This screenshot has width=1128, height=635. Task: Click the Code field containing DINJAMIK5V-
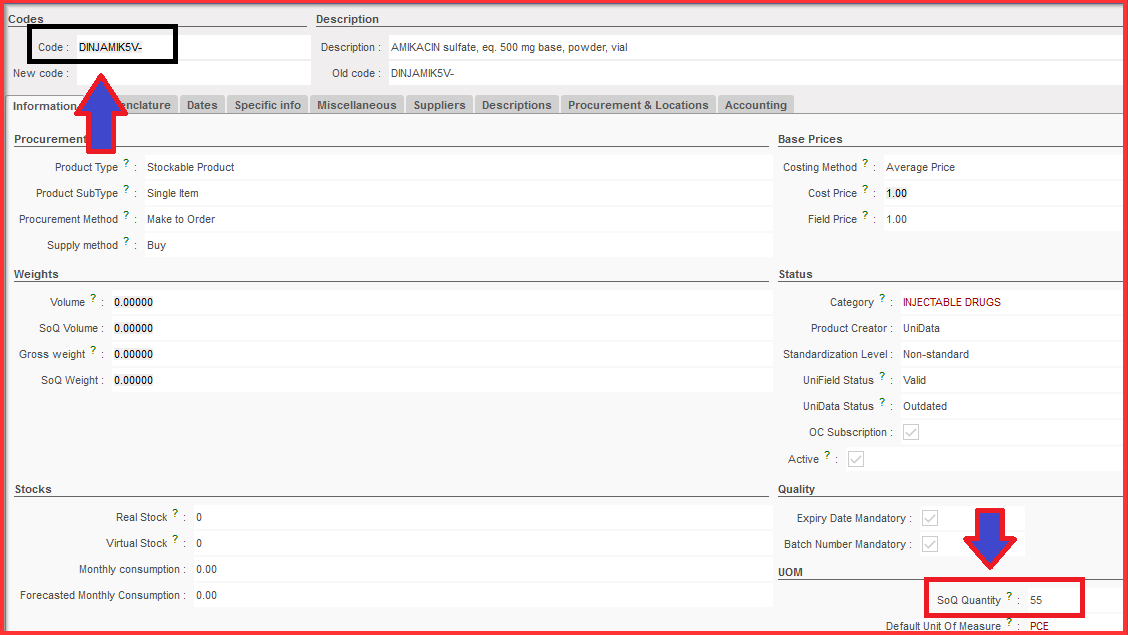[125, 47]
